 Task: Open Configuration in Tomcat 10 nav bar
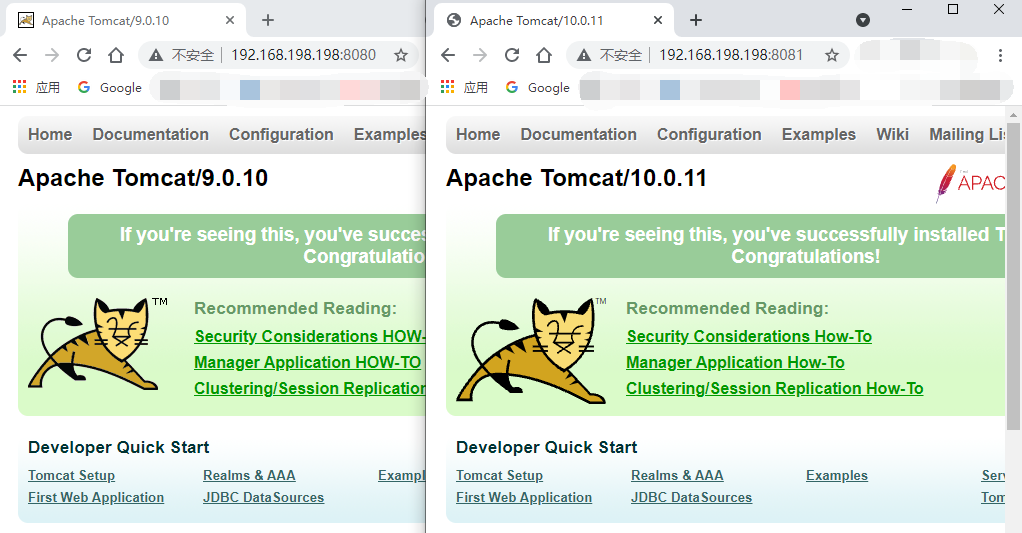point(709,134)
